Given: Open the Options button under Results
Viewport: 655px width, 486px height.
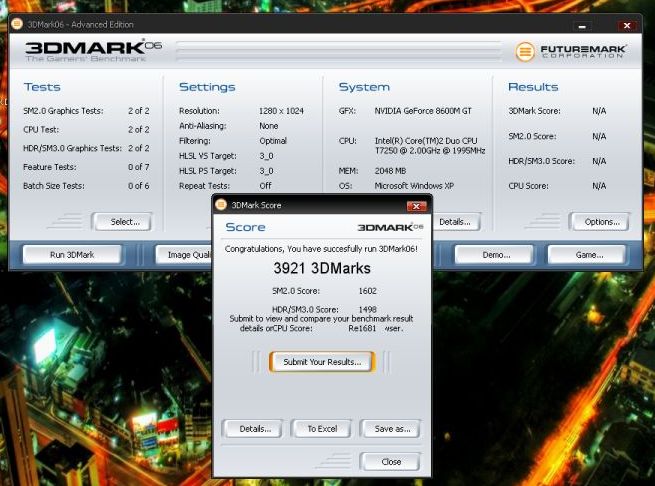Looking at the screenshot, I should click(600, 222).
